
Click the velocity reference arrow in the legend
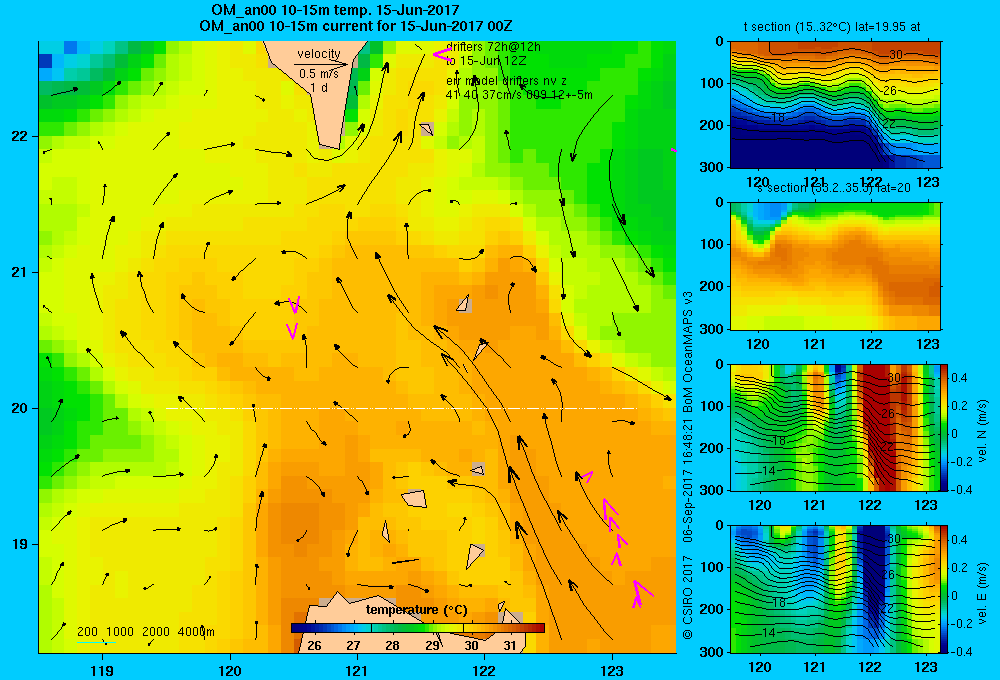pos(321,64)
